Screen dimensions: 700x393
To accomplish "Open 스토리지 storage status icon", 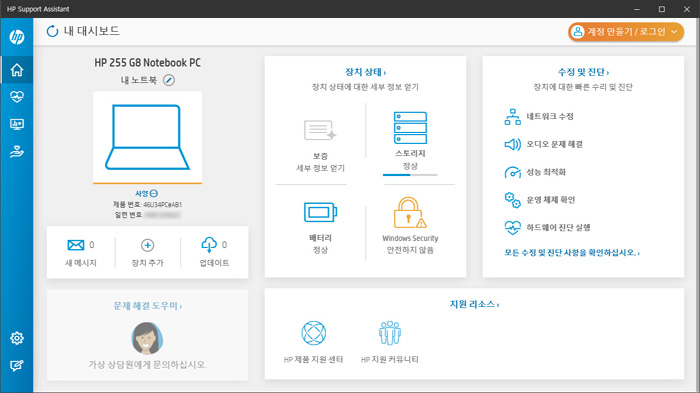I will (410, 128).
